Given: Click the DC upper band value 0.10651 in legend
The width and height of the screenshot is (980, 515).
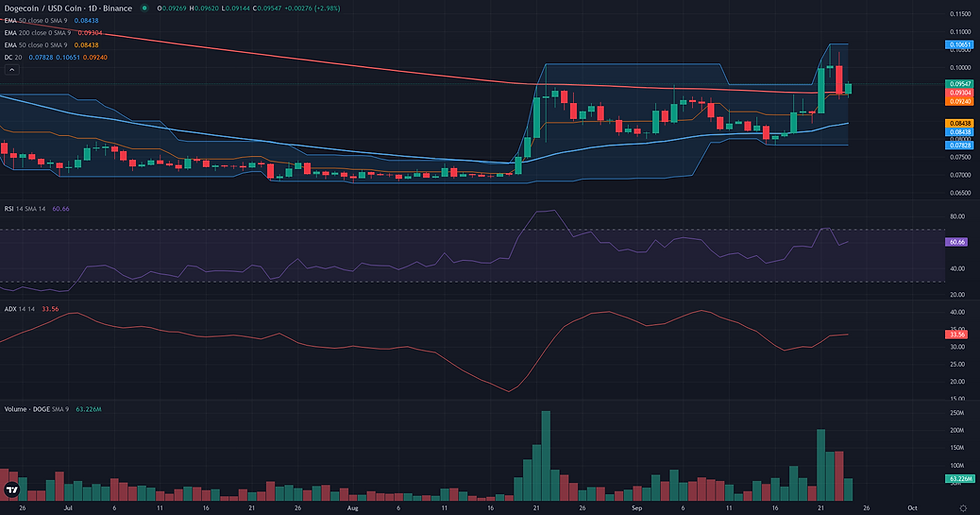Looking at the screenshot, I should click(x=68, y=58).
